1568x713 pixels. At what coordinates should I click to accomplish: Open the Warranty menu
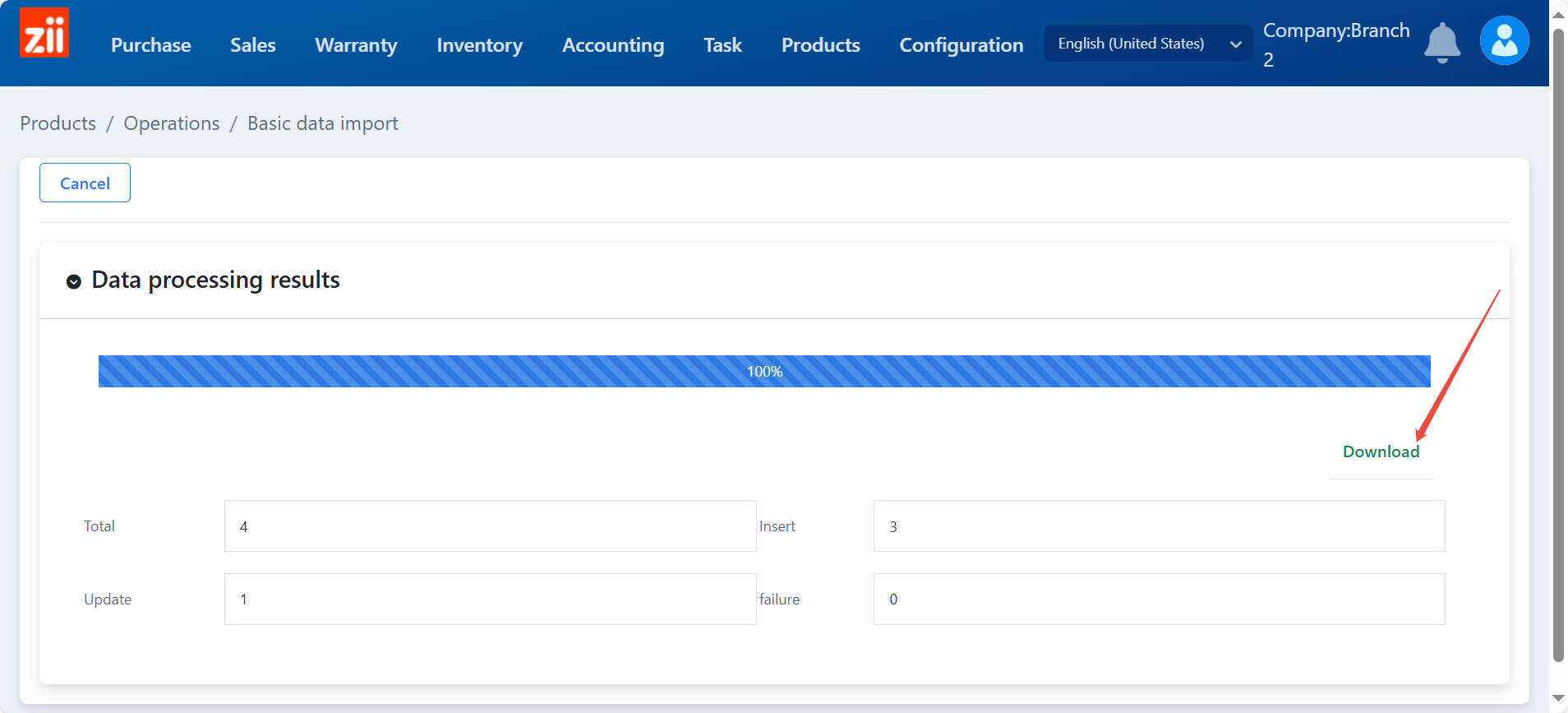pos(356,45)
